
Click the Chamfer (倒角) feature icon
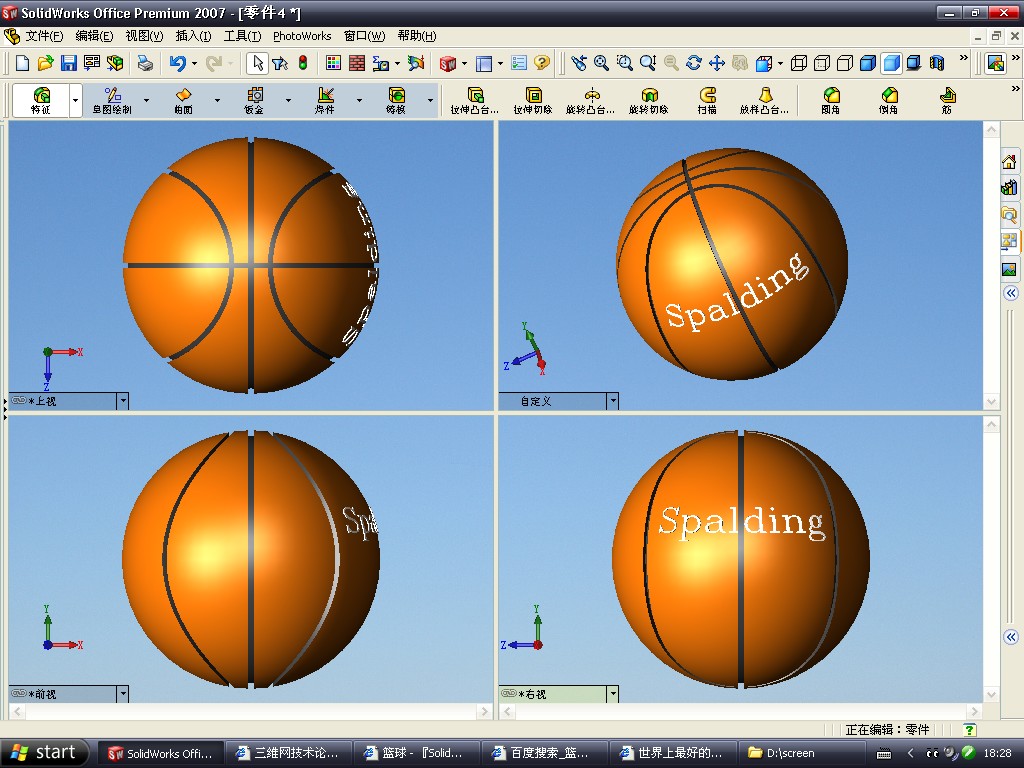pos(888,101)
